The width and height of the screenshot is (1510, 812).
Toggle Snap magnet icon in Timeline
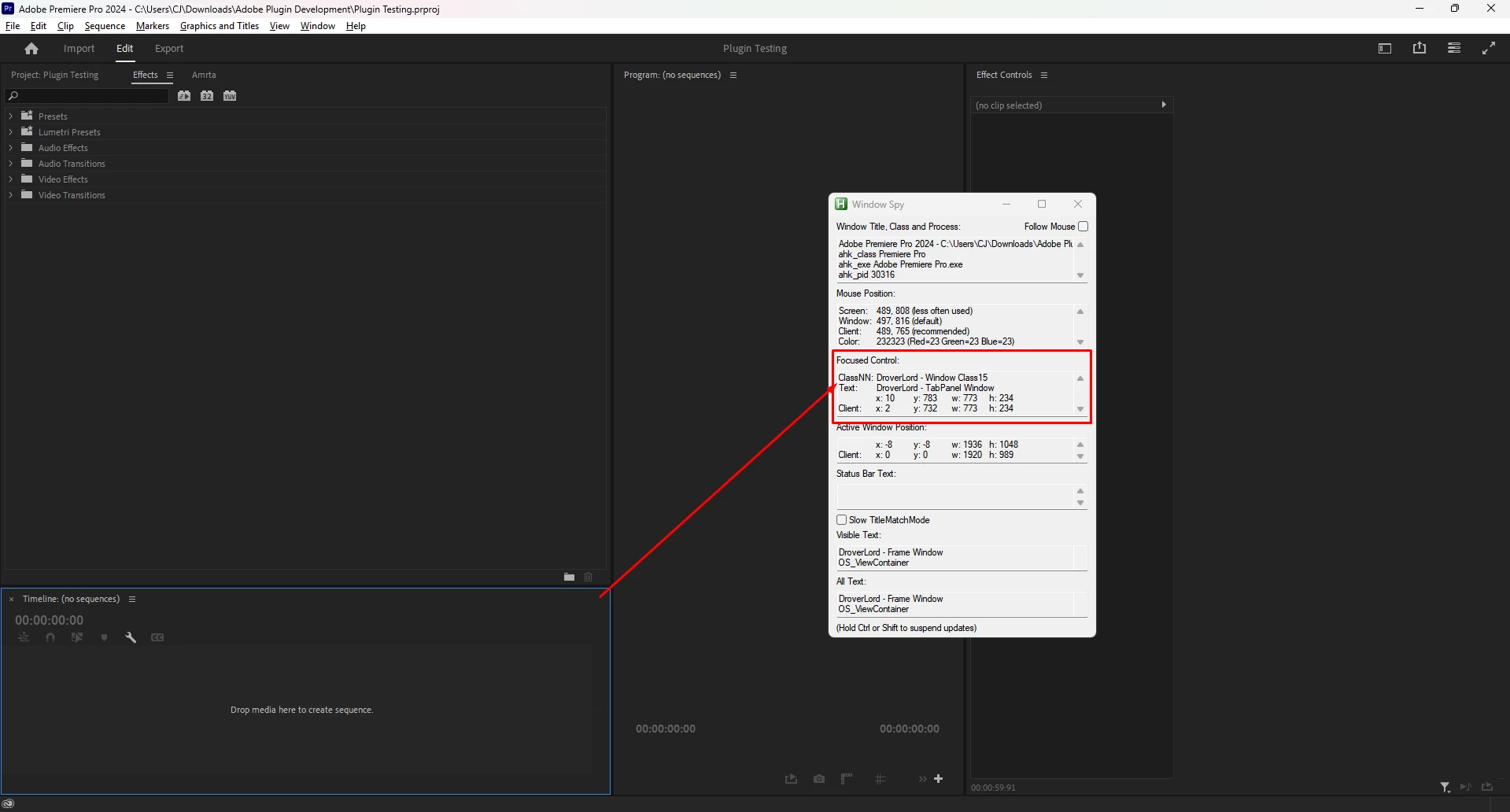(50, 637)
